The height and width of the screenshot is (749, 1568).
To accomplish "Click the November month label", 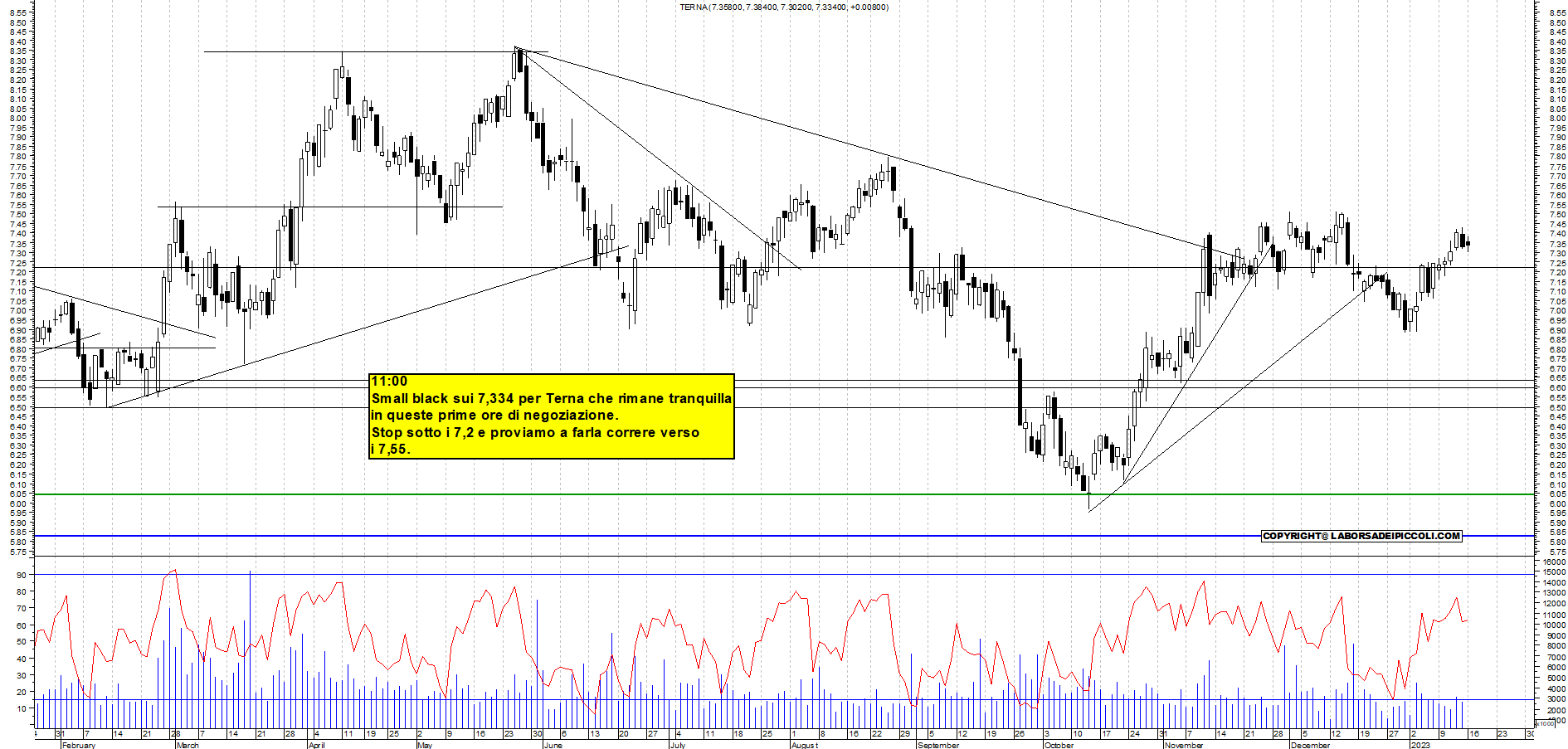I will [1184, 745].
